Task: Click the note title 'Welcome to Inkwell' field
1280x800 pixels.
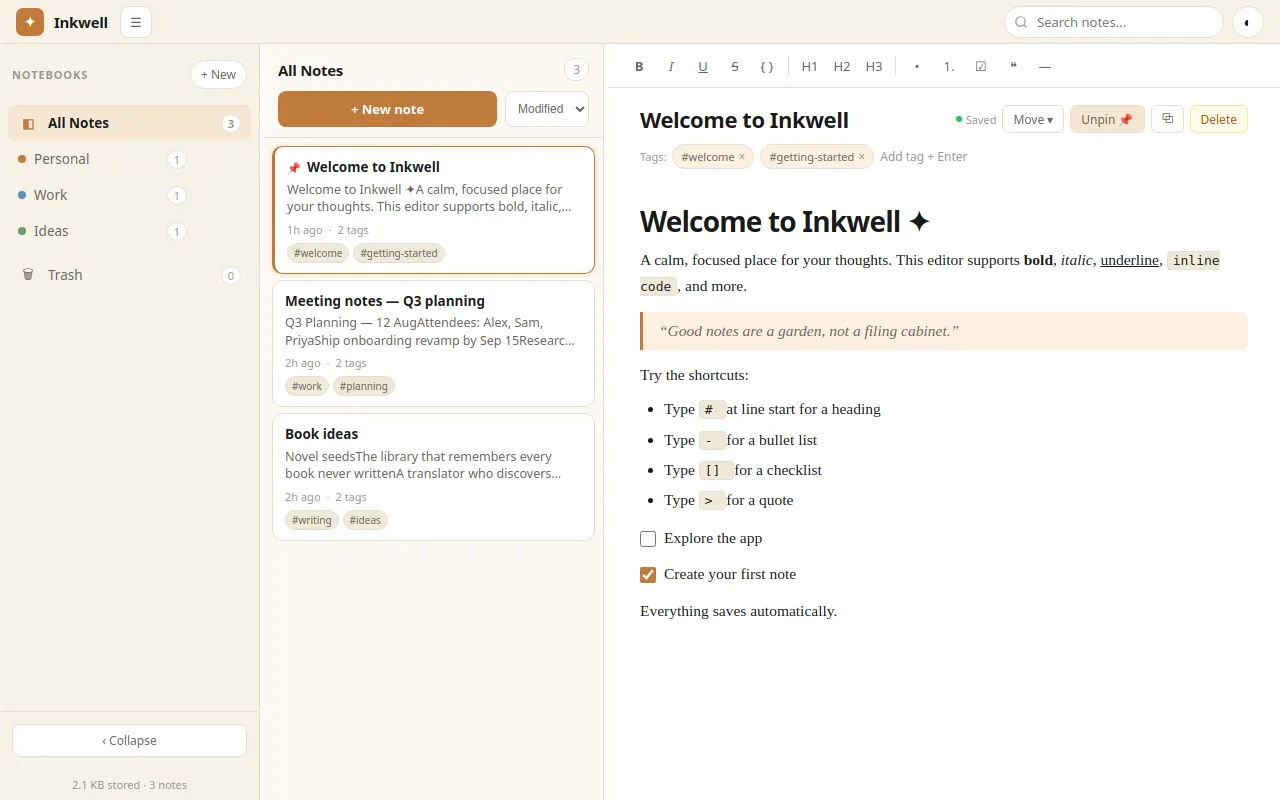Action: (790, 120)
